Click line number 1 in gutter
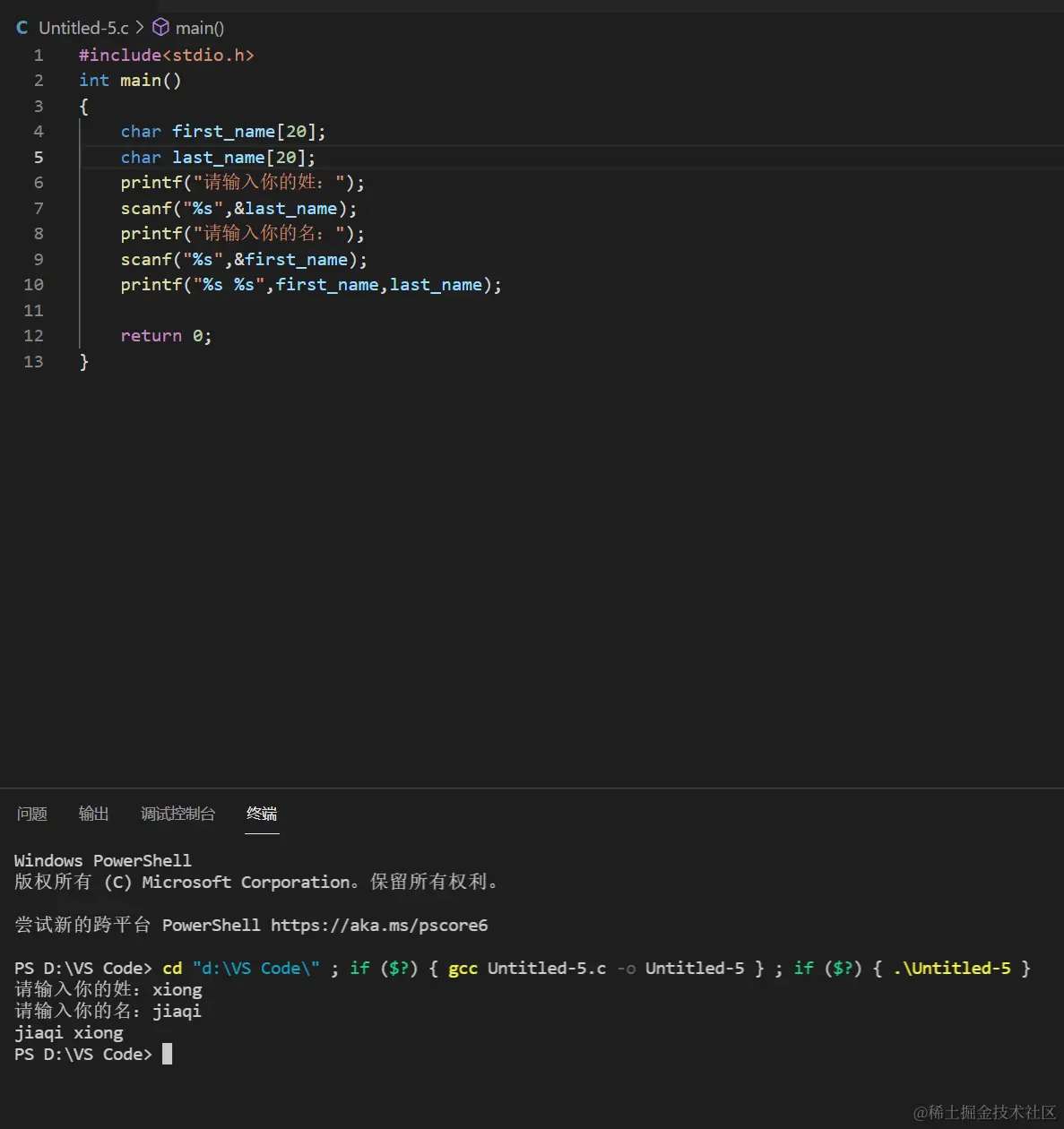 point(39,56)
